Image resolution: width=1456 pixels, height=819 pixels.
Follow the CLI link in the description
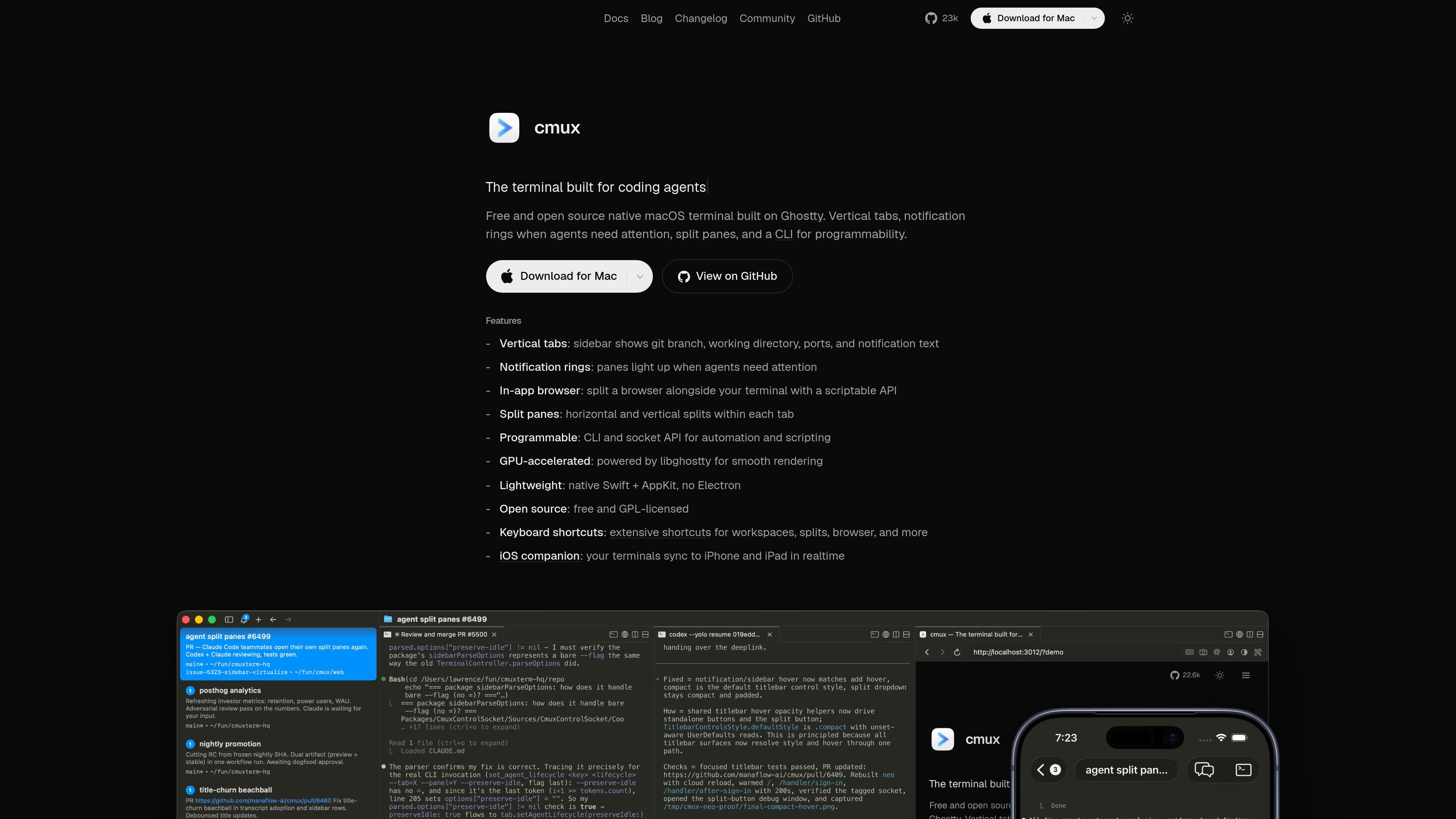tap(783, 234)
